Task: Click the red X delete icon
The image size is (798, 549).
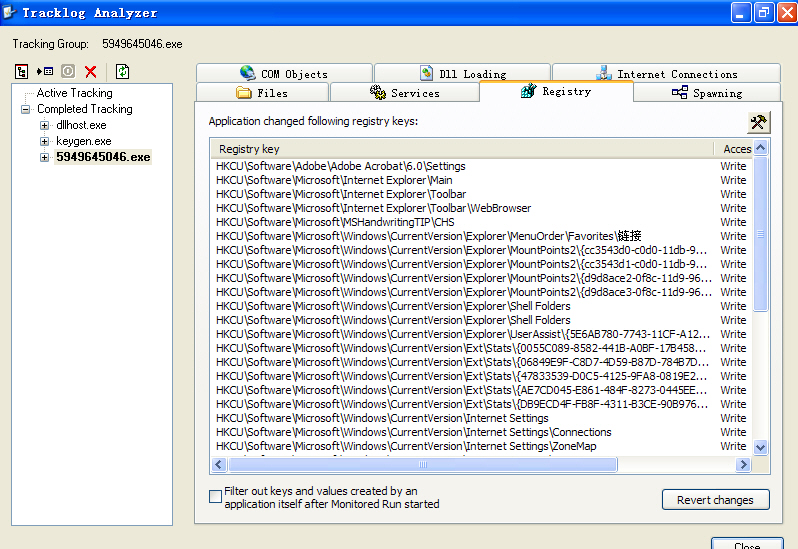Action: point(91,72)
